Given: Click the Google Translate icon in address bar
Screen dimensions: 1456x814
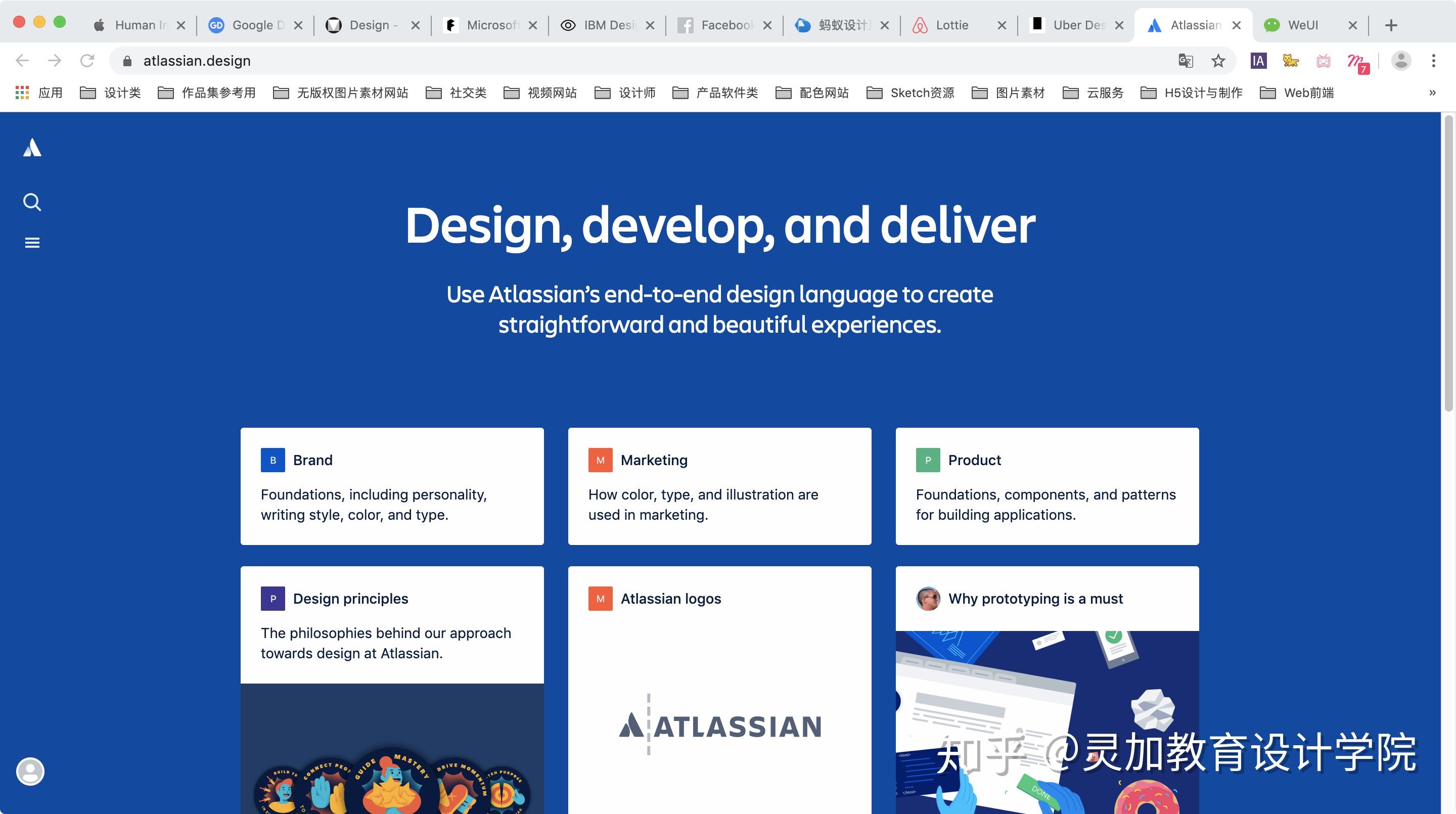Looking at the screenshot, I should coord(1185,61).
